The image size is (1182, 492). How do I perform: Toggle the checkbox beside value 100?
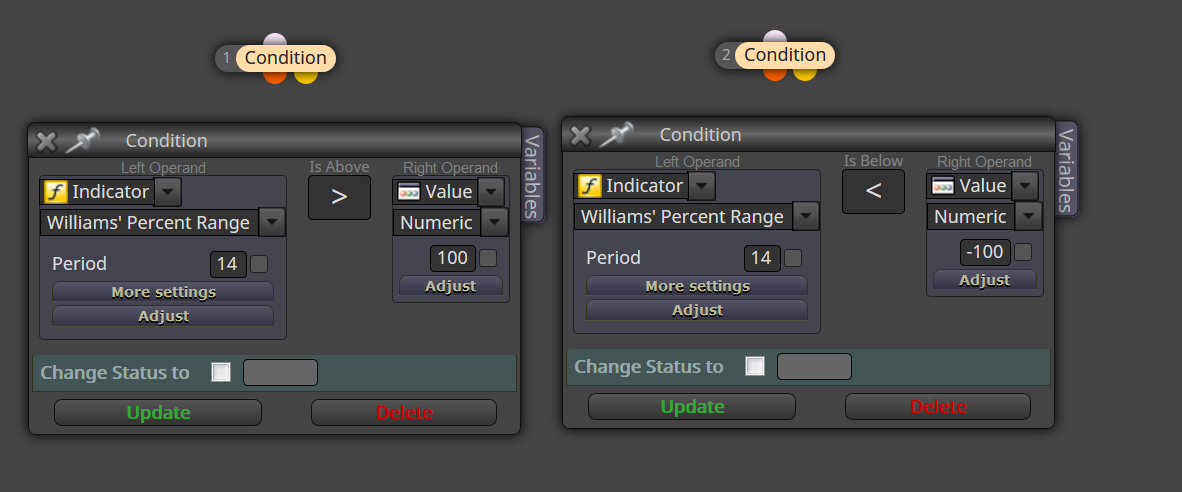[x=488, y=258]
